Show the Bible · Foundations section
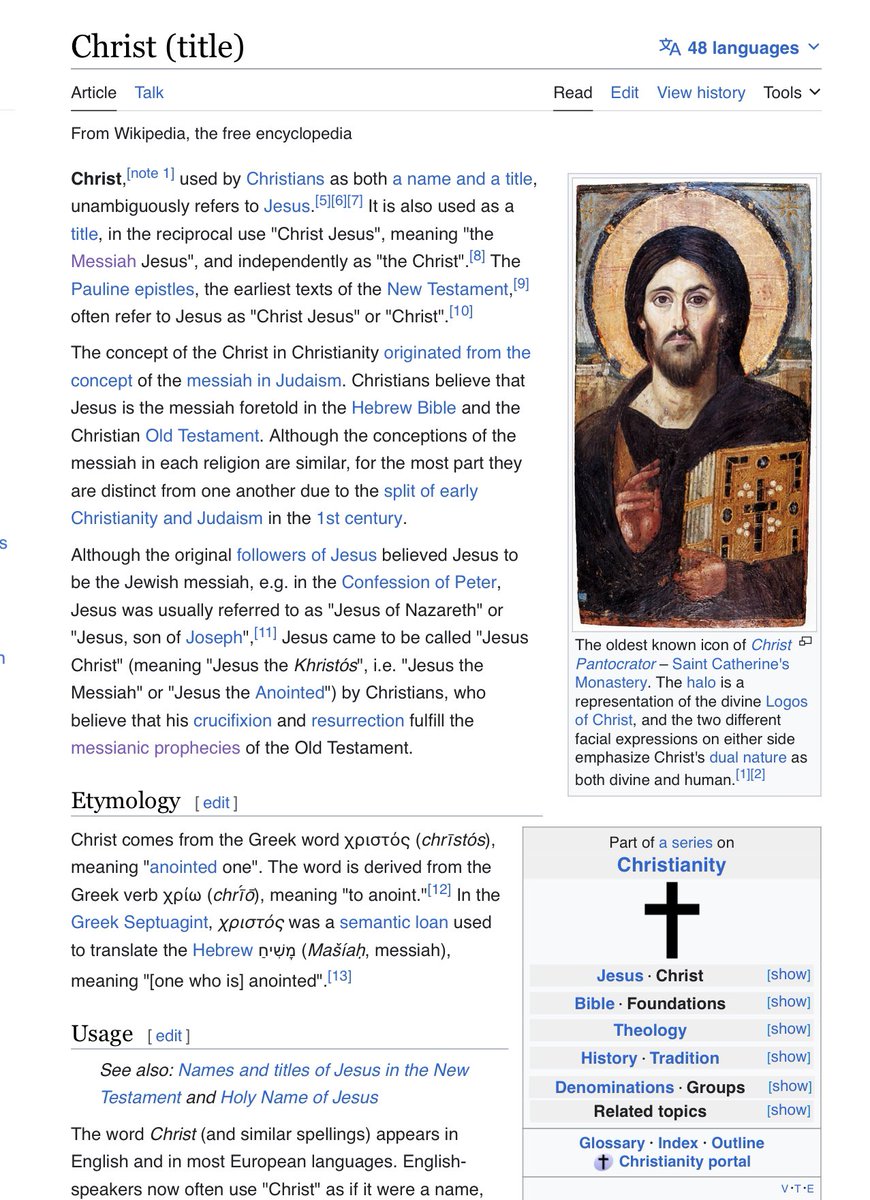Viewport: 870px width, 1200px height. point(788,1001)
